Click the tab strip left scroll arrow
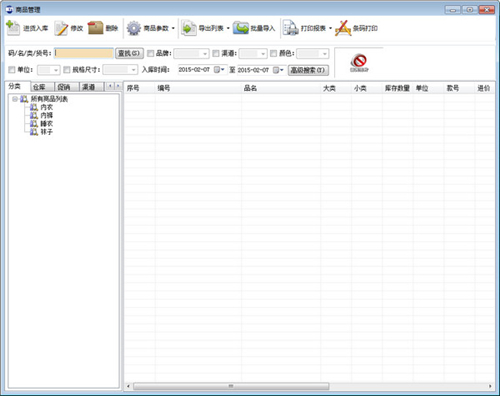500x396 pixels. pos(110,87)
